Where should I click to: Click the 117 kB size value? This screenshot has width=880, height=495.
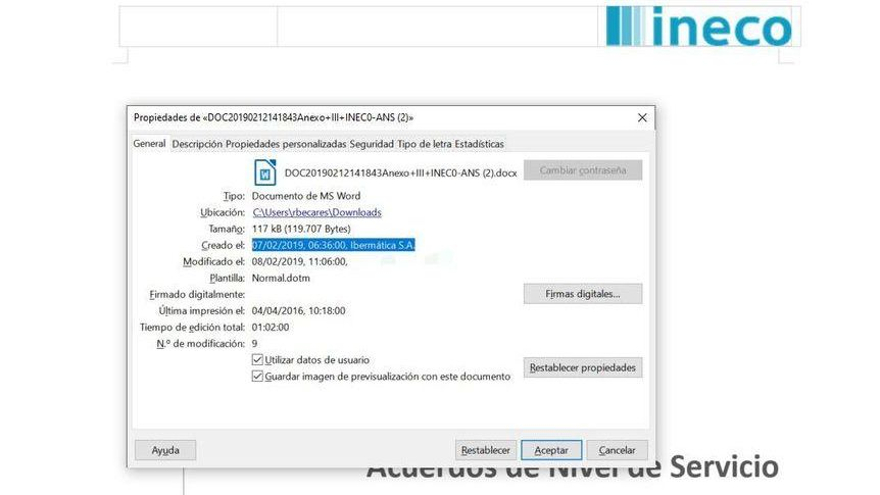(301, 229)
